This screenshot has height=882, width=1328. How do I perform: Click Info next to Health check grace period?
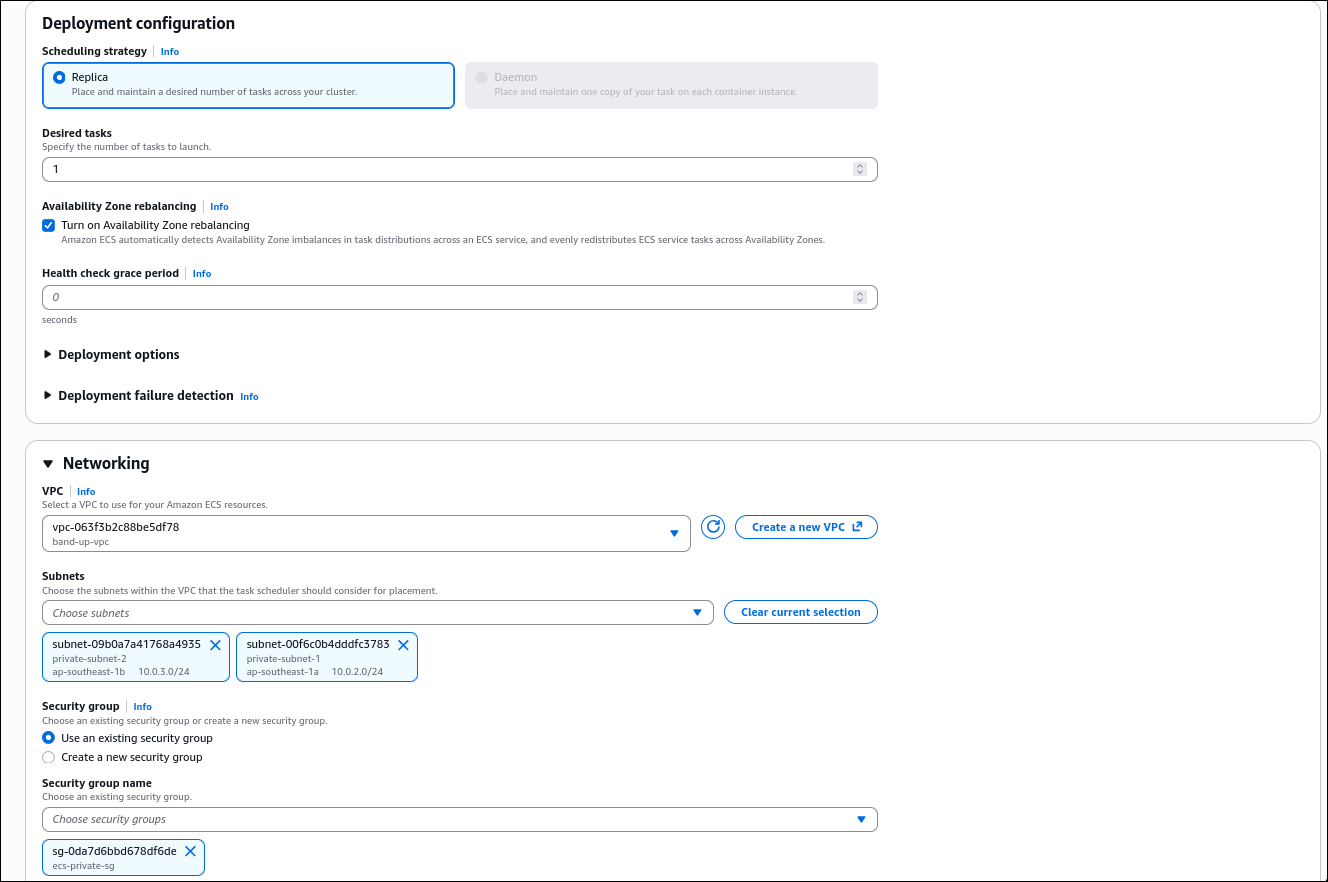[201, 273]
